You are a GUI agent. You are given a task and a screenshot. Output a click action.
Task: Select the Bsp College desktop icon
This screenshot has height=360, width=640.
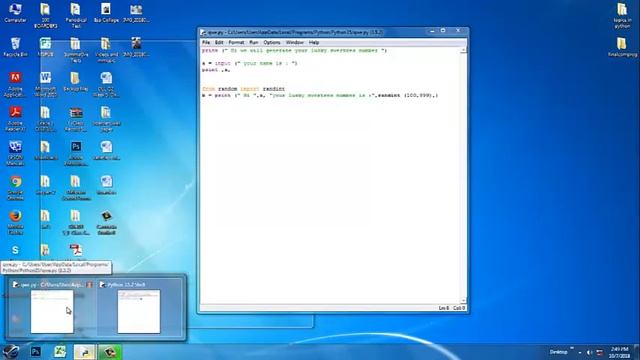106,13
